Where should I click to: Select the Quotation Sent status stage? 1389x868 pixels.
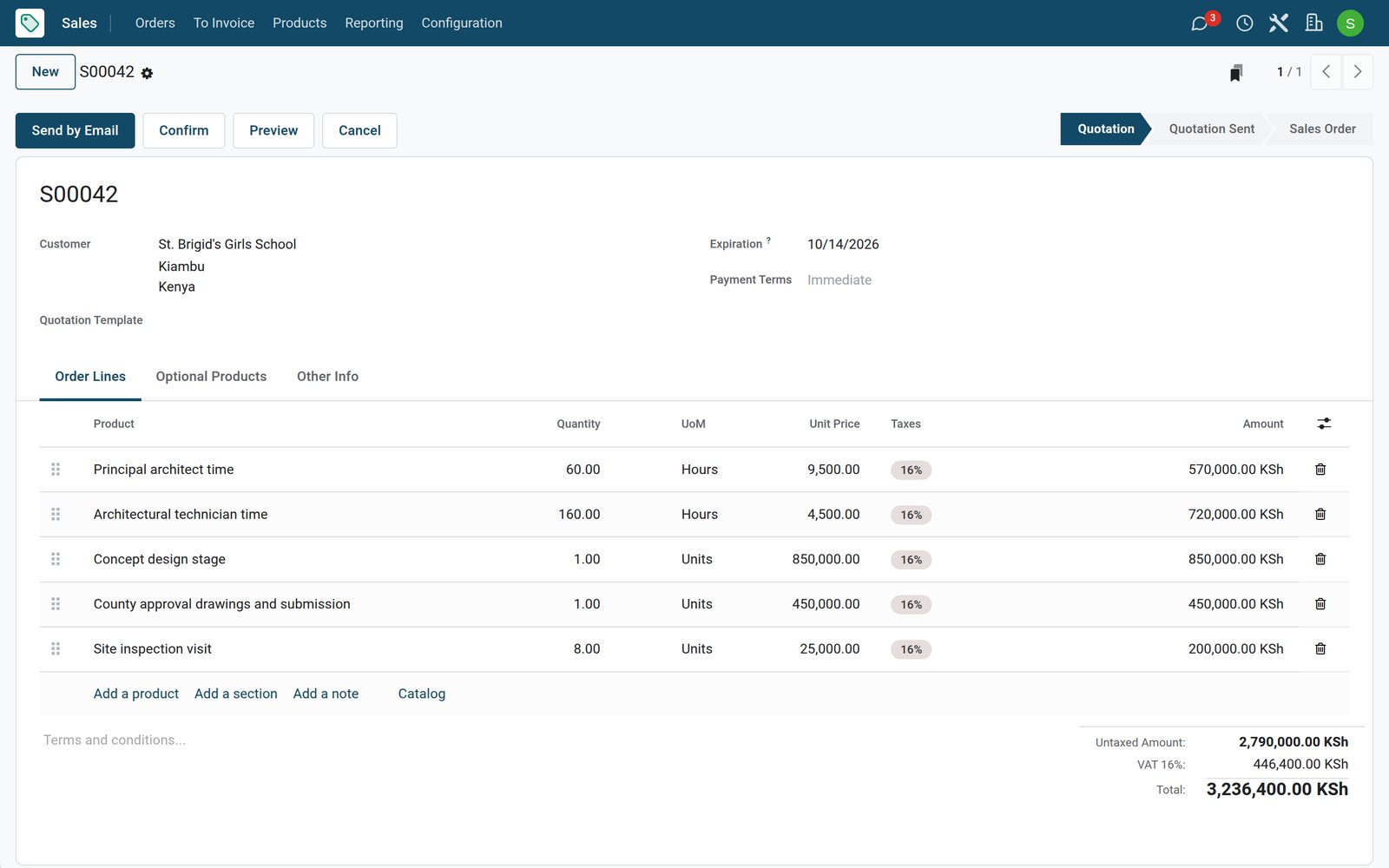[1211, 128]
